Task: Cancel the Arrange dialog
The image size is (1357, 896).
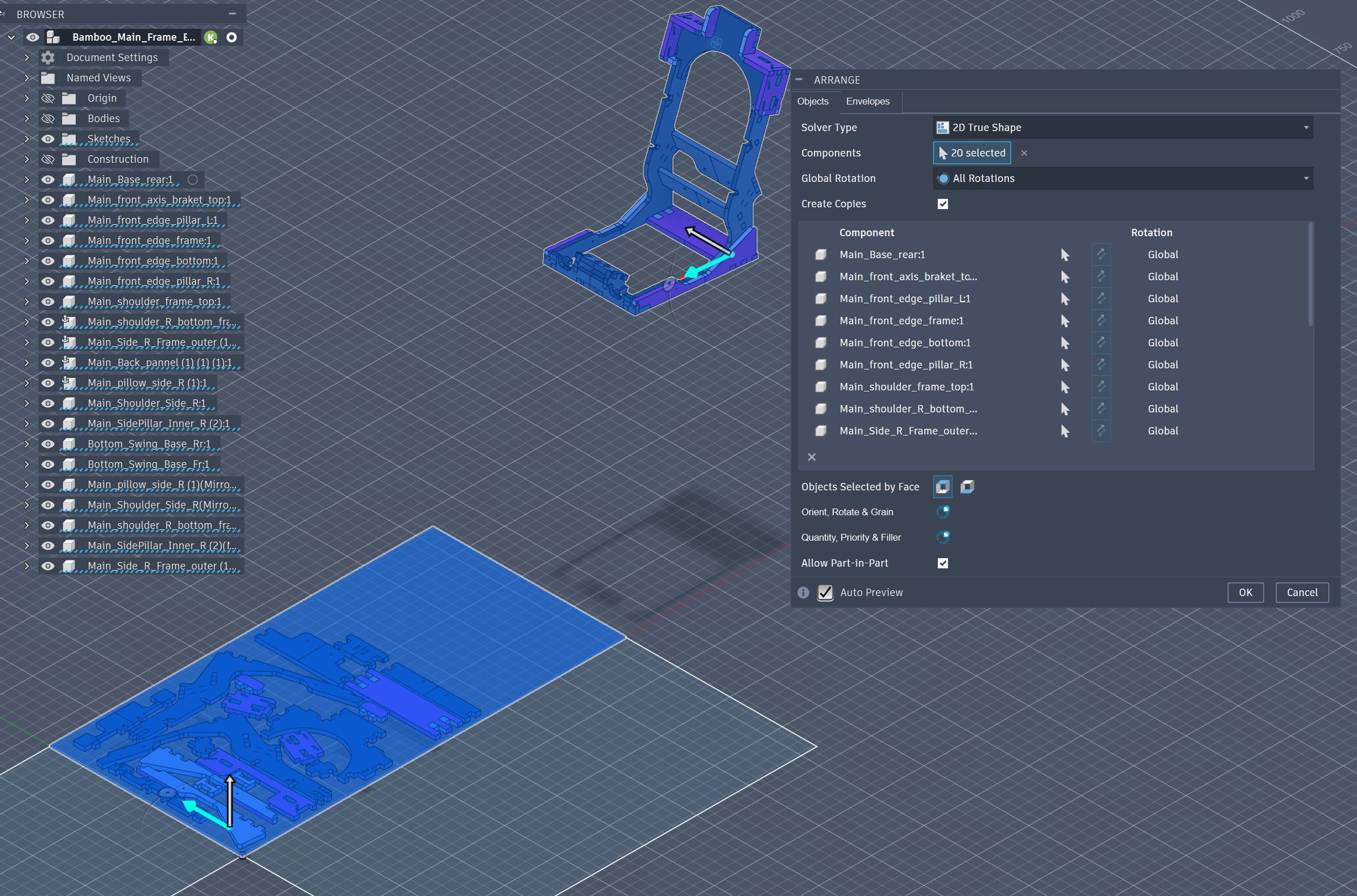Action: (1302, 593)
